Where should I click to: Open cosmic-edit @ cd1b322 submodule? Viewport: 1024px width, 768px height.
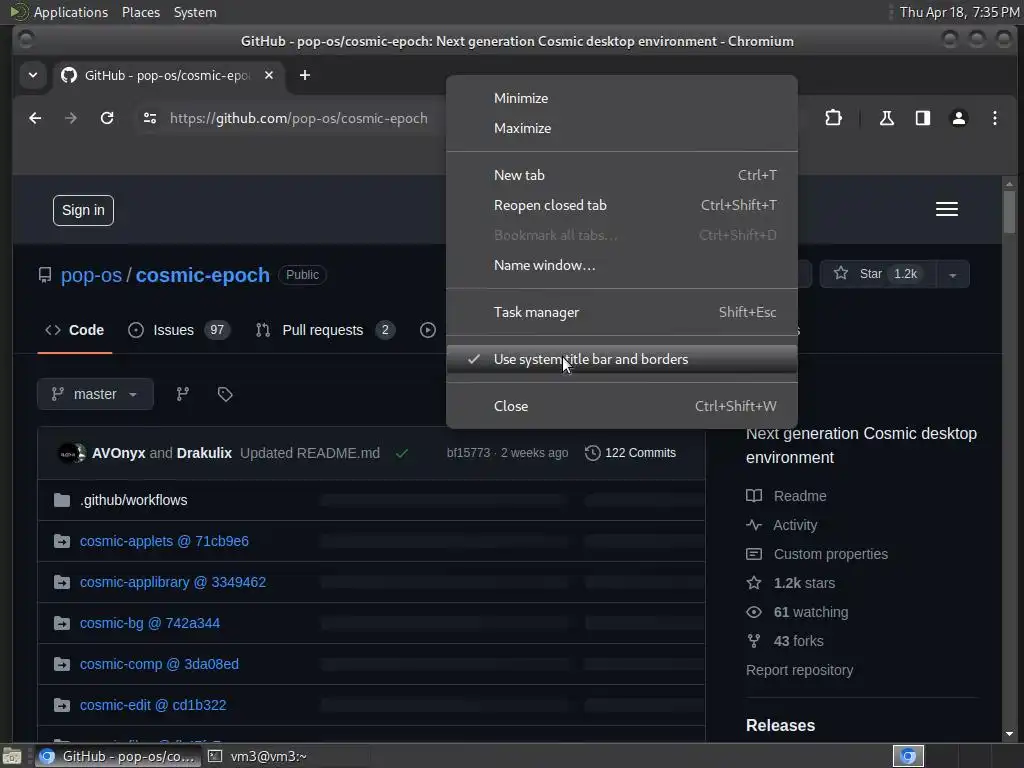(153, 705)
